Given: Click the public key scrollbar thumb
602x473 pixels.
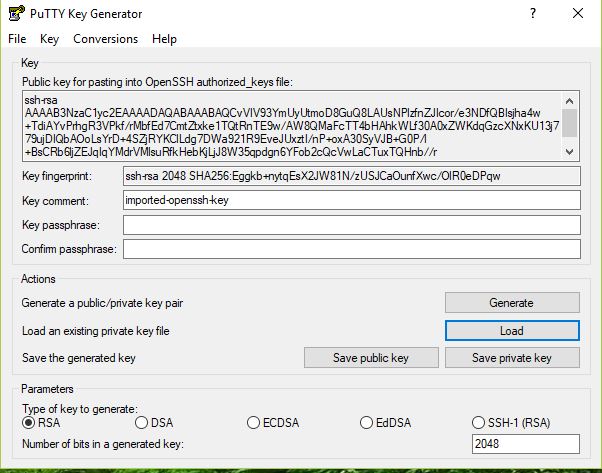Looking at the screenshot, I should [x=570, y=123].
